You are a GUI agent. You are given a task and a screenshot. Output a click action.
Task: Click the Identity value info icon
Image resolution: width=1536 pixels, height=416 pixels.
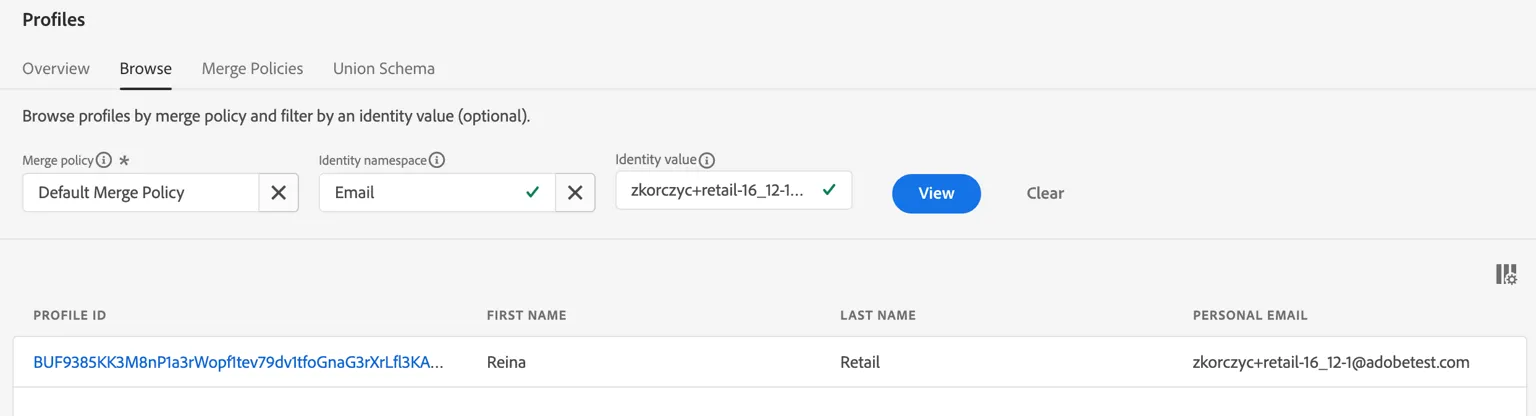tap(707, 160)
